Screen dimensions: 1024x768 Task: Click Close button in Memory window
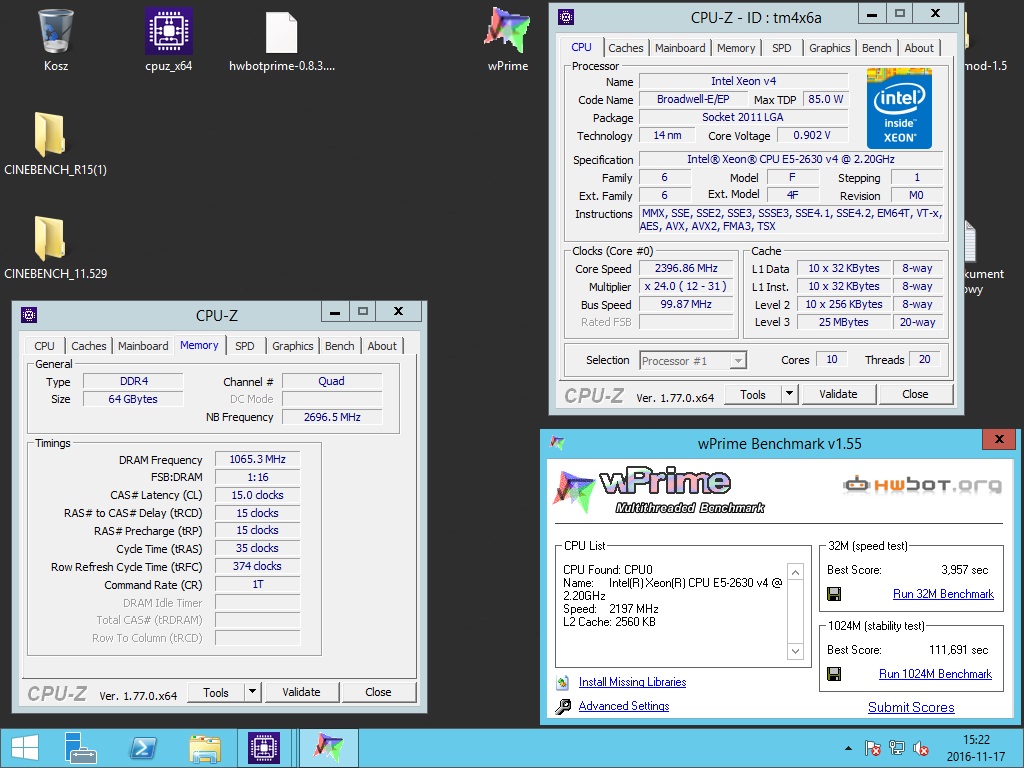pyautogui.click(x=378, y=692)
